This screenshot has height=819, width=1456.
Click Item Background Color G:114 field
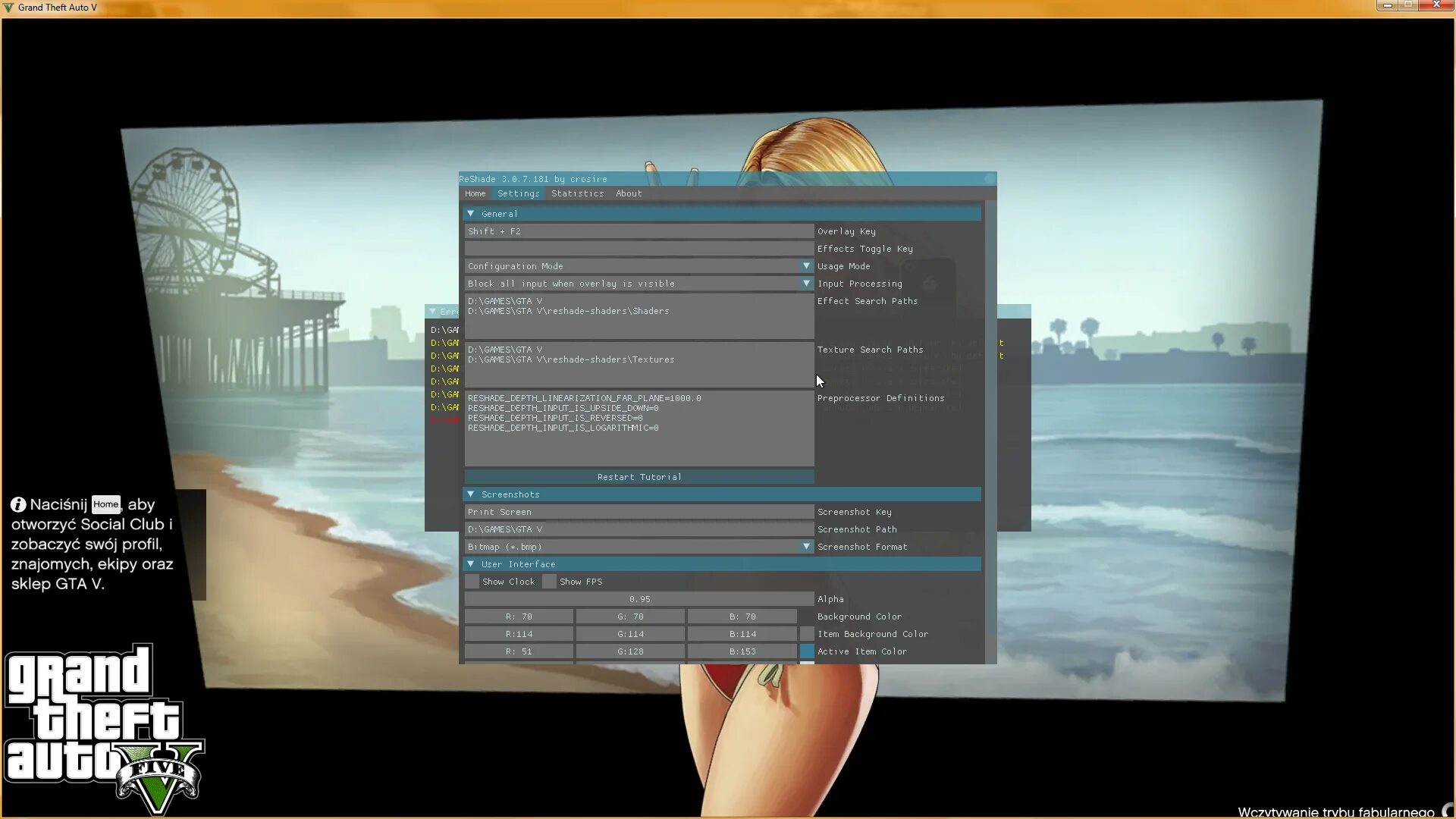[x=630, y=634]
